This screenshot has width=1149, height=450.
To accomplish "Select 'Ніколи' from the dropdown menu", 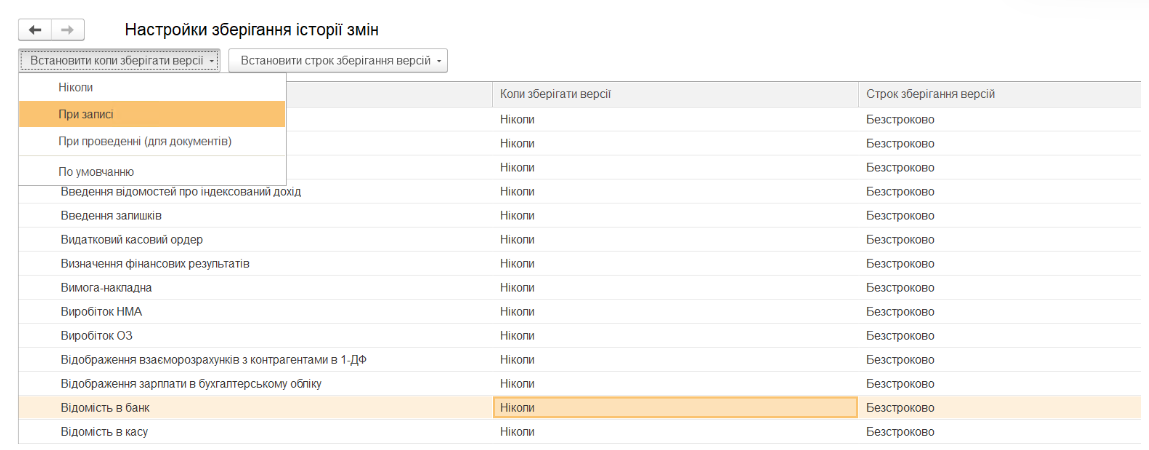I will click(x=76, y=88).
